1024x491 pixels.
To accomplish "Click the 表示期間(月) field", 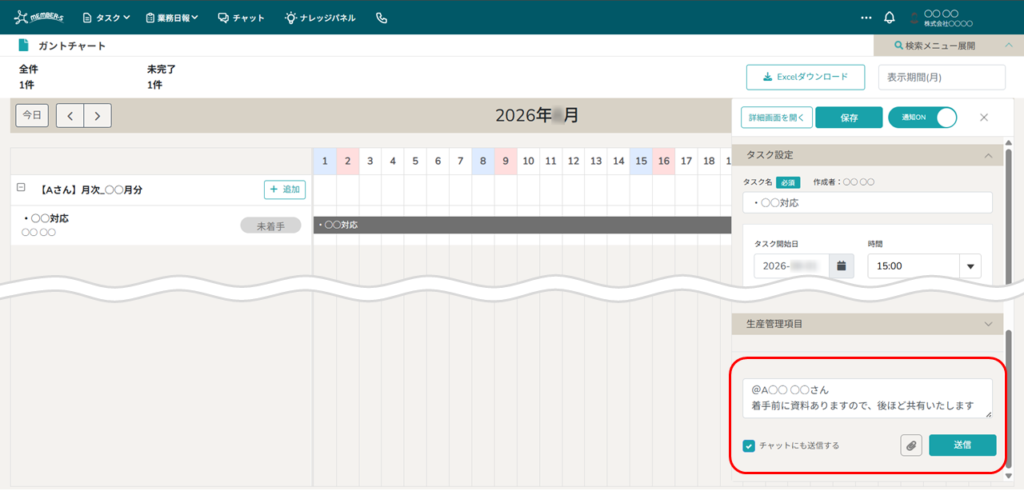I will pos(941,77).
